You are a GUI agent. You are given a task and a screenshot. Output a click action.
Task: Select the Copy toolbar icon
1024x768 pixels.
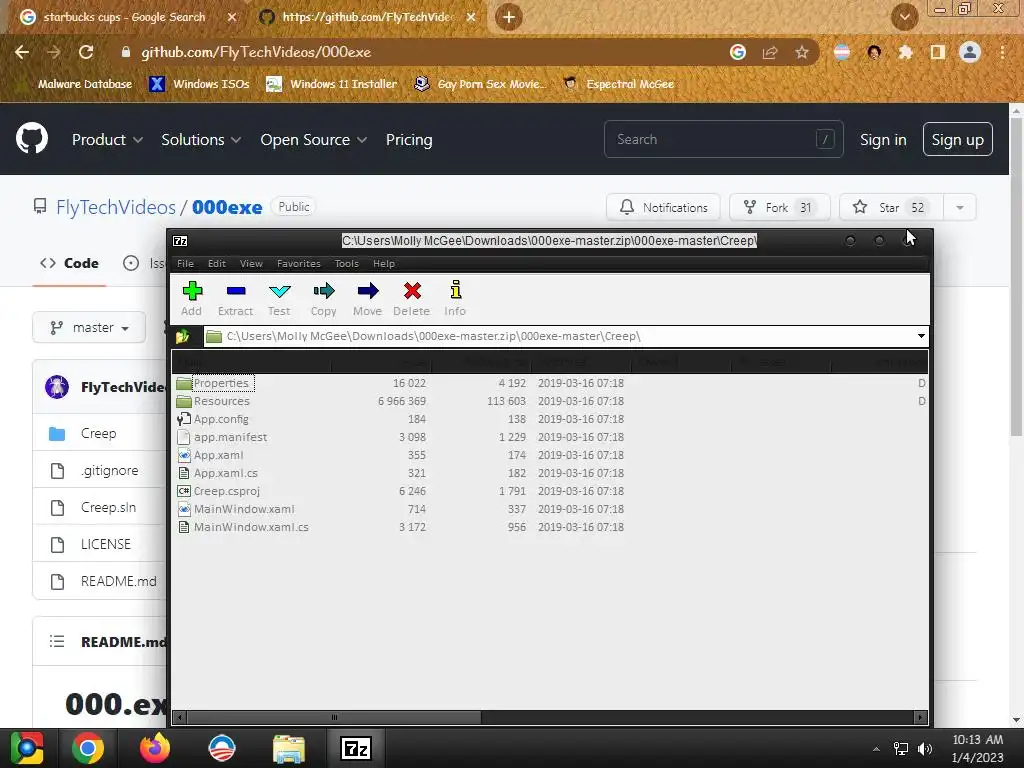coord(323,298)
